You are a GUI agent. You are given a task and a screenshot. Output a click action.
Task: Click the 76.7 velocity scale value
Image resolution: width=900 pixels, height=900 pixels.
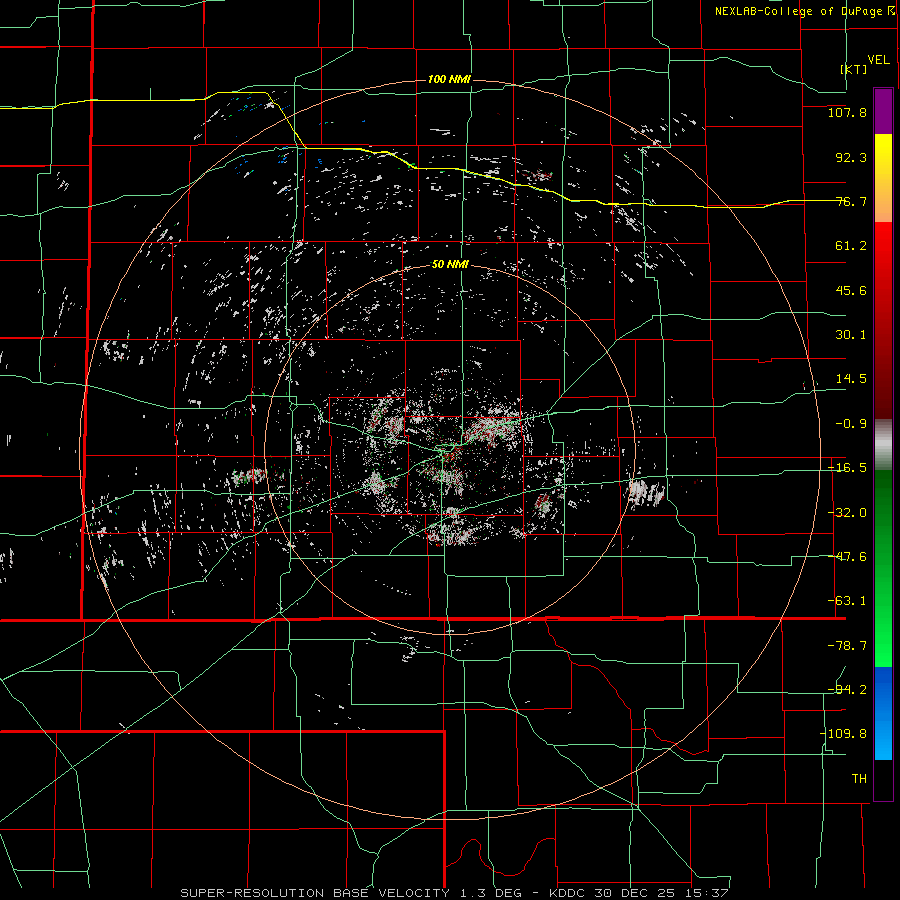(851, 201)
